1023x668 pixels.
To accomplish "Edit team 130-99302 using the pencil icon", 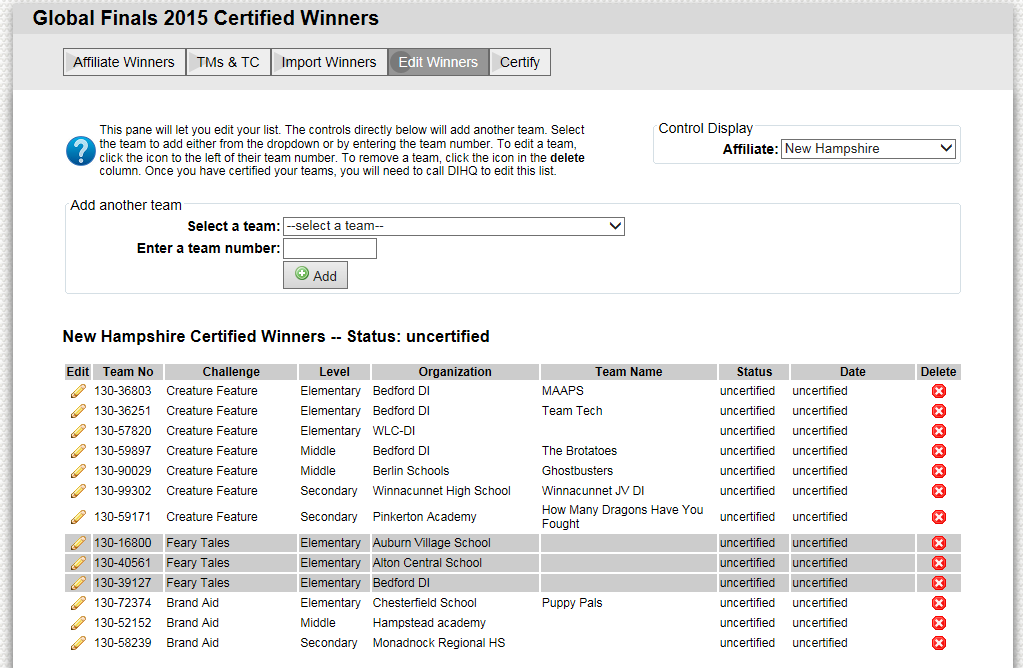I will tap(78, 491).
